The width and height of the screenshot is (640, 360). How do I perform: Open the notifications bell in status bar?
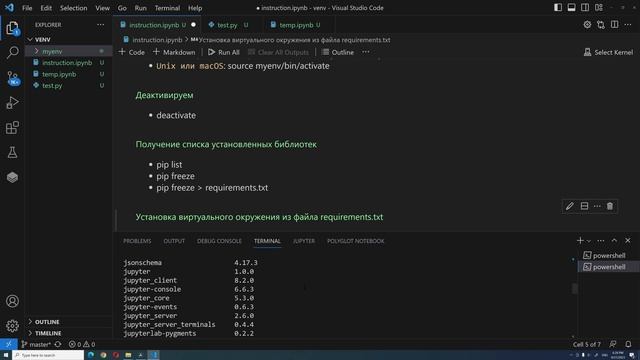point(628,344)
